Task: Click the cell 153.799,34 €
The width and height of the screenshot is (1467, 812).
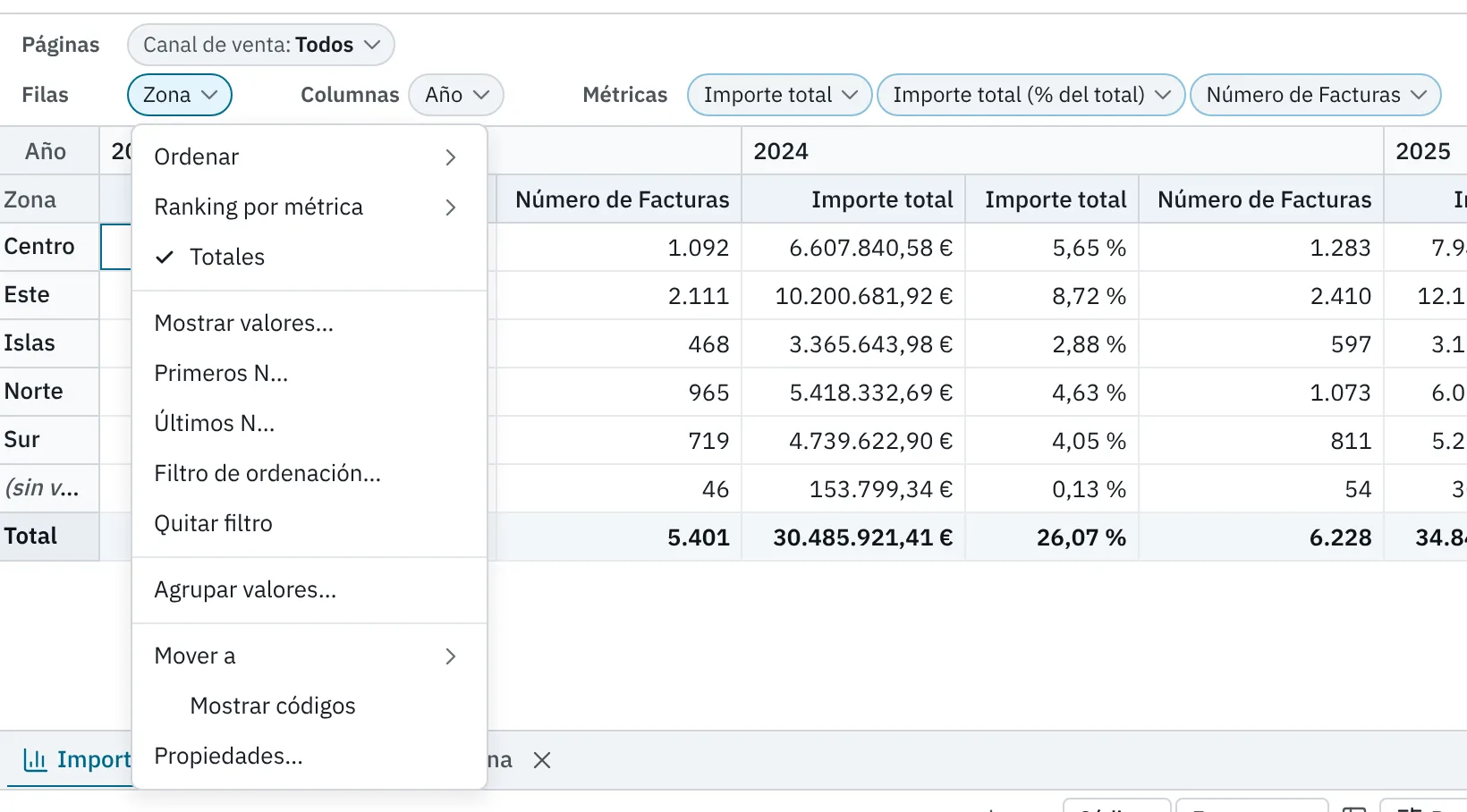Action: [853, 489]
